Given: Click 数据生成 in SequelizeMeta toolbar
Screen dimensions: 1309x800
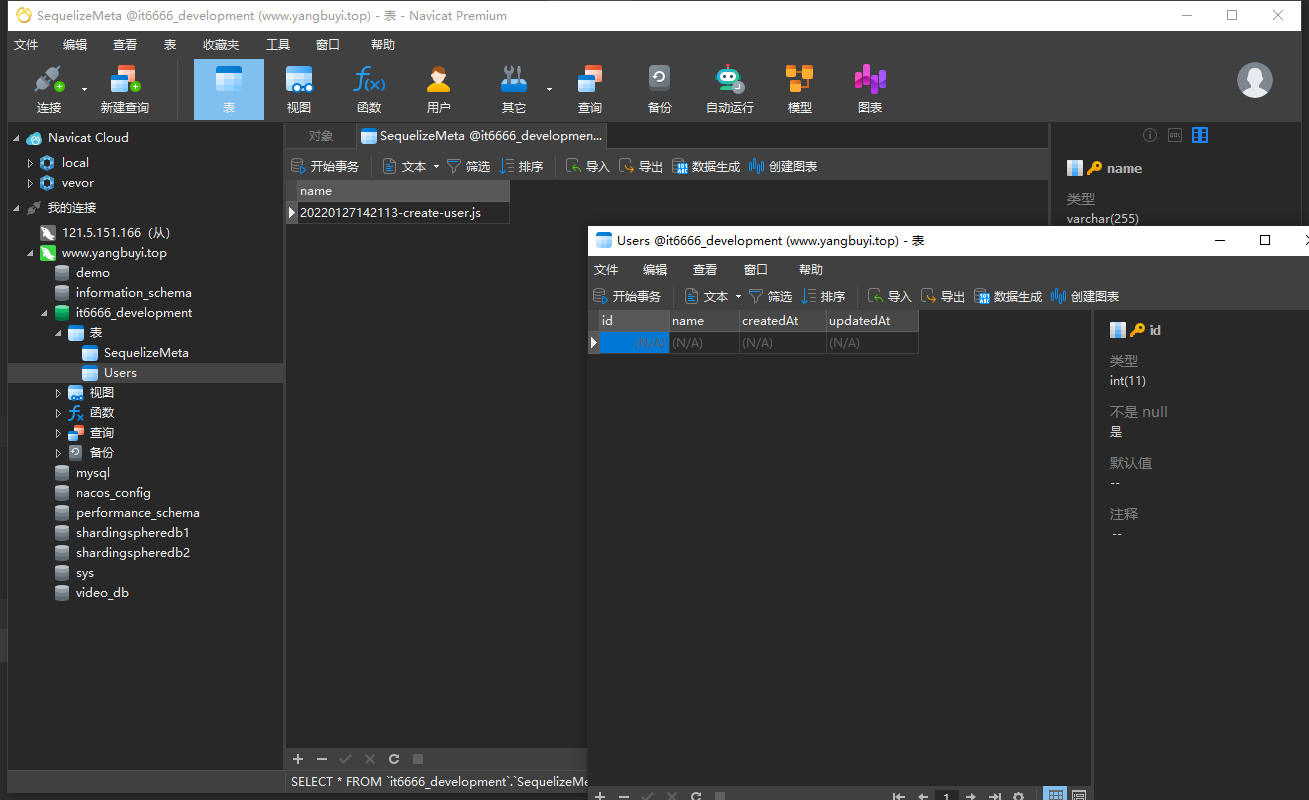Looking at the screenshot, I should [x=706, y=167].
